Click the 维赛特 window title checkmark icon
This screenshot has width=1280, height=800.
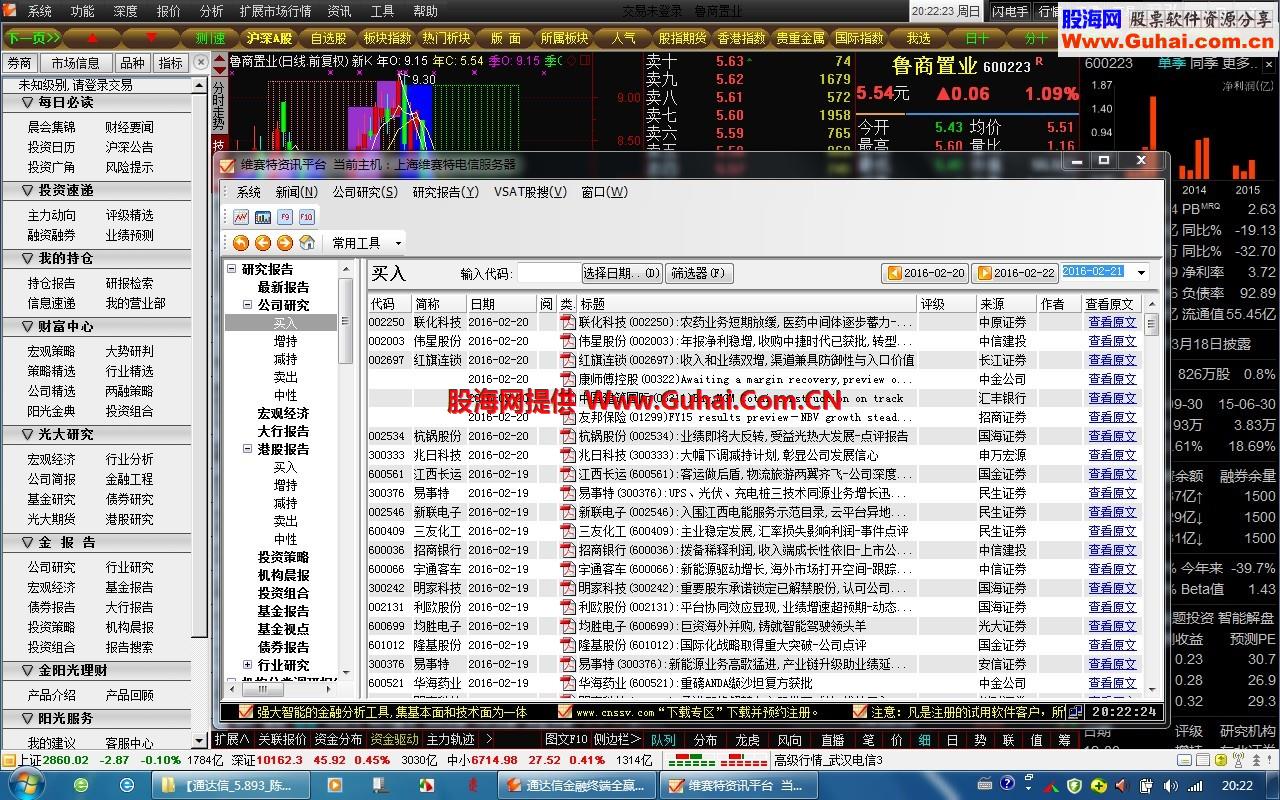pyautogui.click(x=226, y=164)
